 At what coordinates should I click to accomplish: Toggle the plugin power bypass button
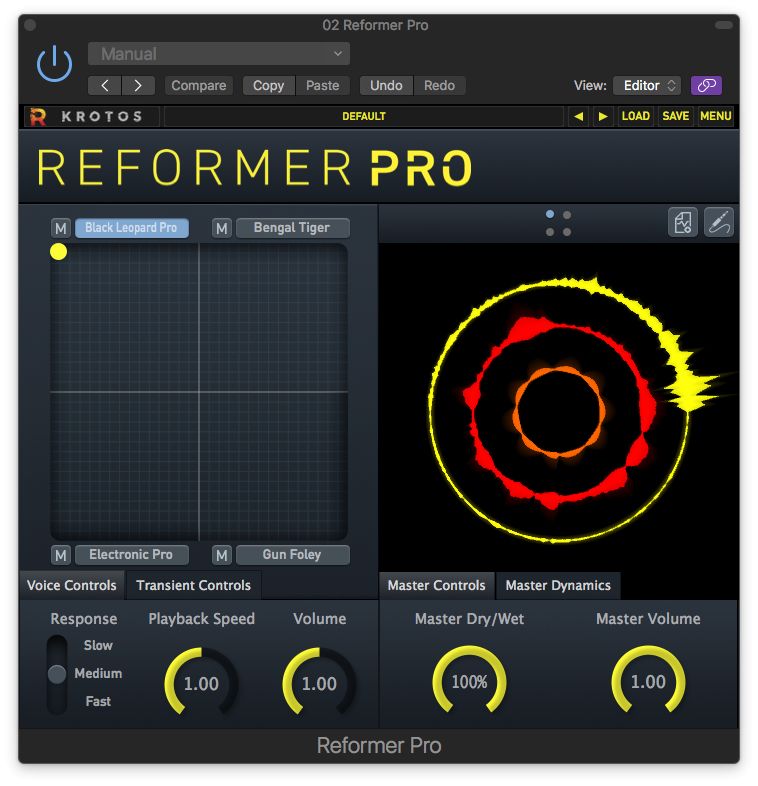54,64
